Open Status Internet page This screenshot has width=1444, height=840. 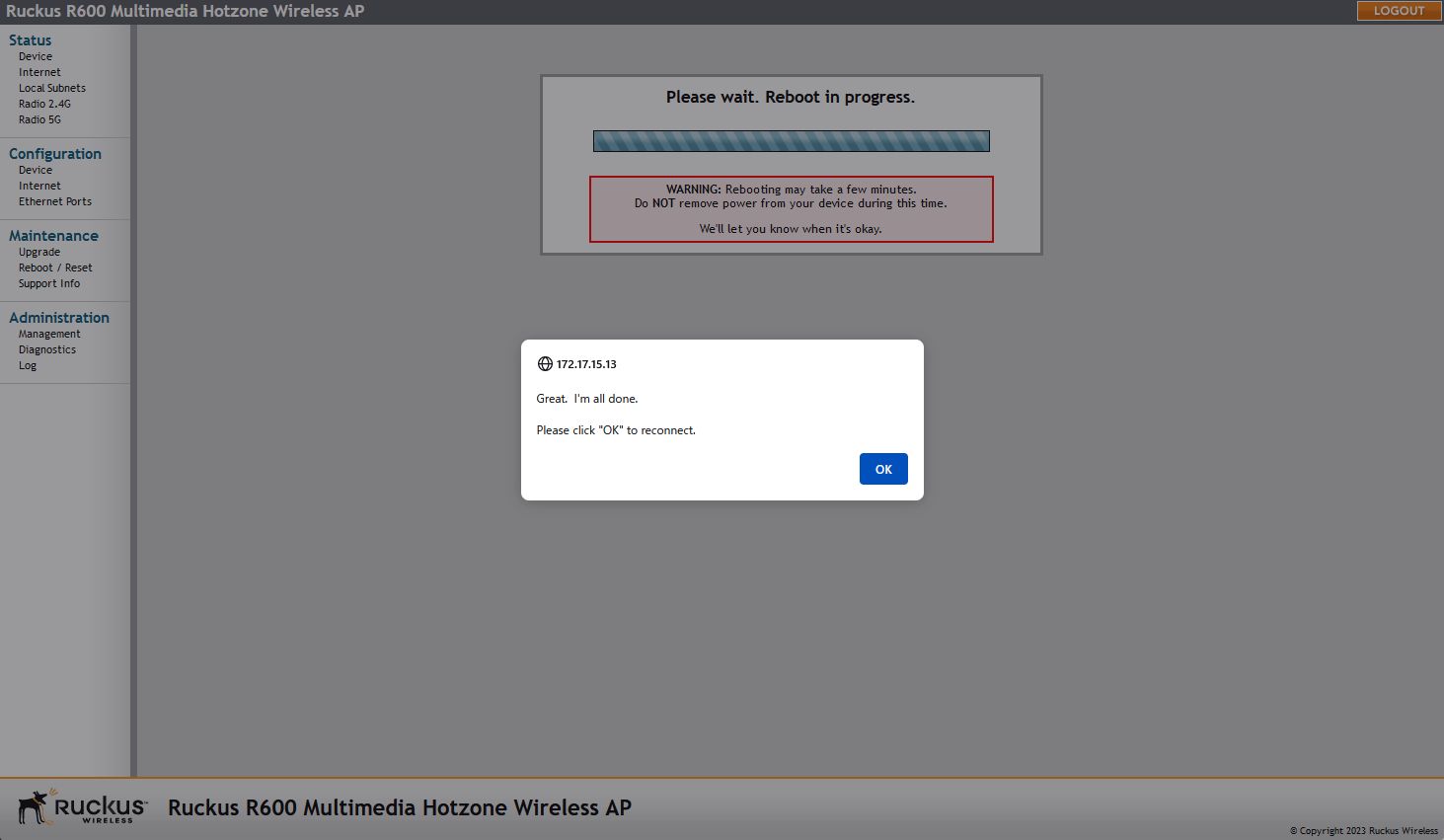(x=39, y=72)
